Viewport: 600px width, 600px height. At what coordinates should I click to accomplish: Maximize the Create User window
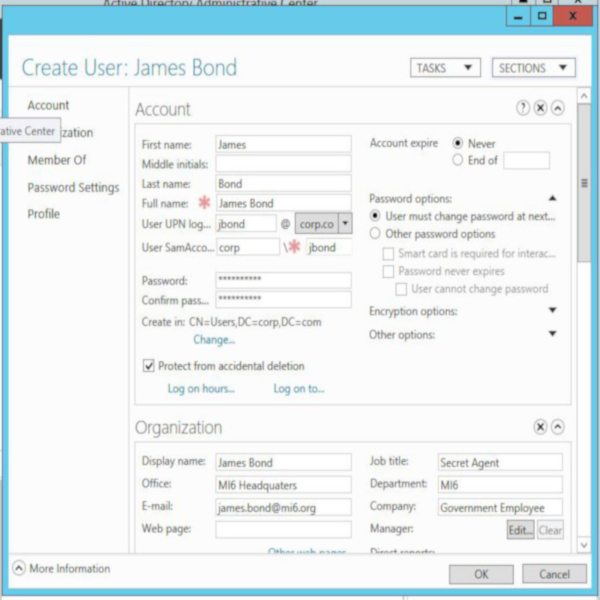click(x=542, y=16)
